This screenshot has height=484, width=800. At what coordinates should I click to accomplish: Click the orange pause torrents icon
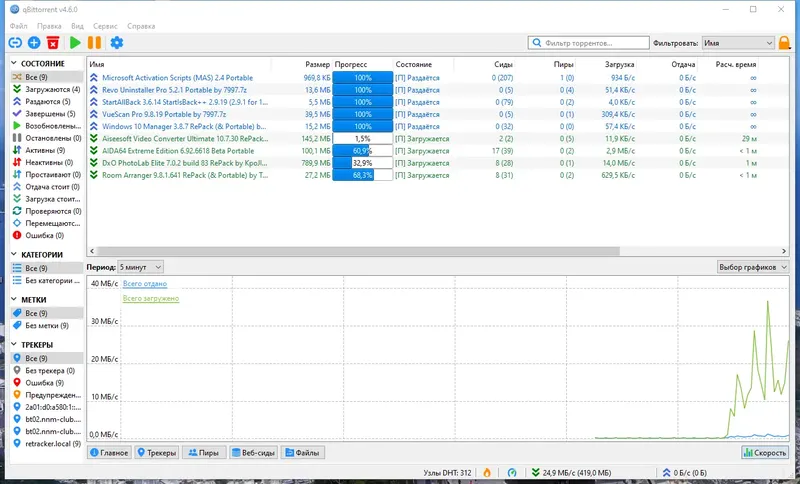pos(94,43)
